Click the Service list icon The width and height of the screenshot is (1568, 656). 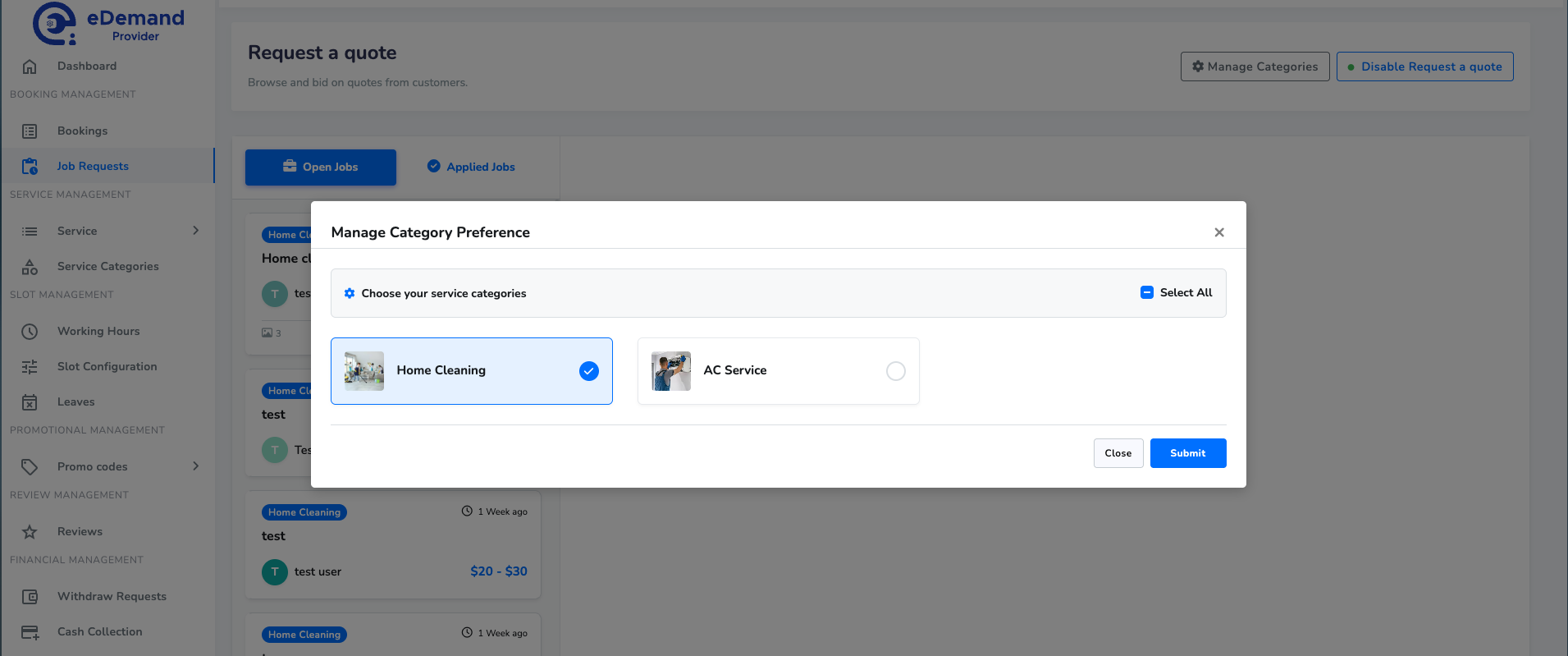(x=30, y=232)
